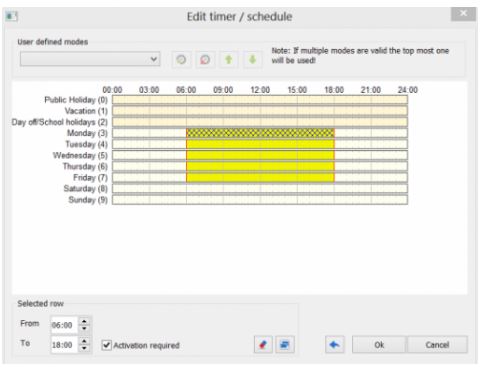Click the From time field showing 06:00
Image resolution: width=481 pixels, height=370 pixels.
click(64, 325)
